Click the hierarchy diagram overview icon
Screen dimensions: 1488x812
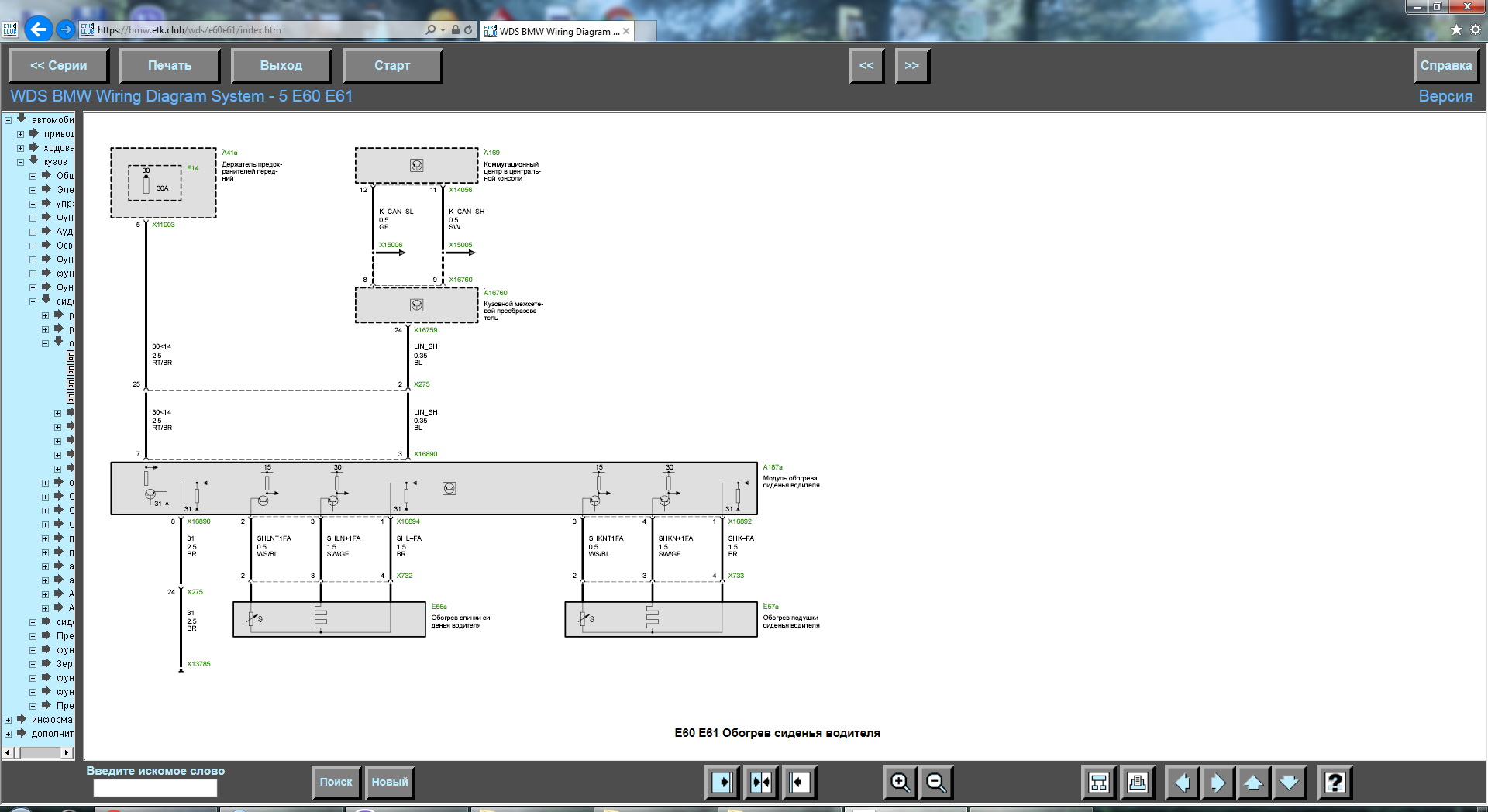(x=1099, y=783)
